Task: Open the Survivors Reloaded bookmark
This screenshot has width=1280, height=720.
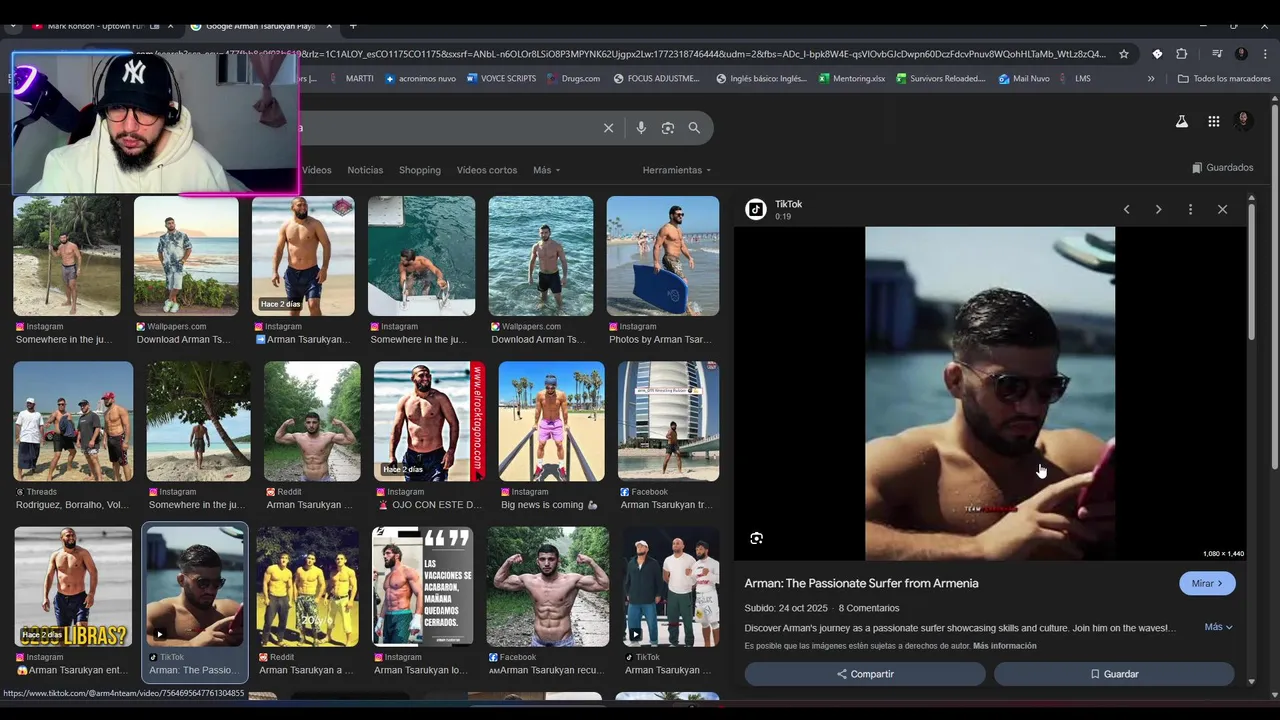Action: point(941,78)
